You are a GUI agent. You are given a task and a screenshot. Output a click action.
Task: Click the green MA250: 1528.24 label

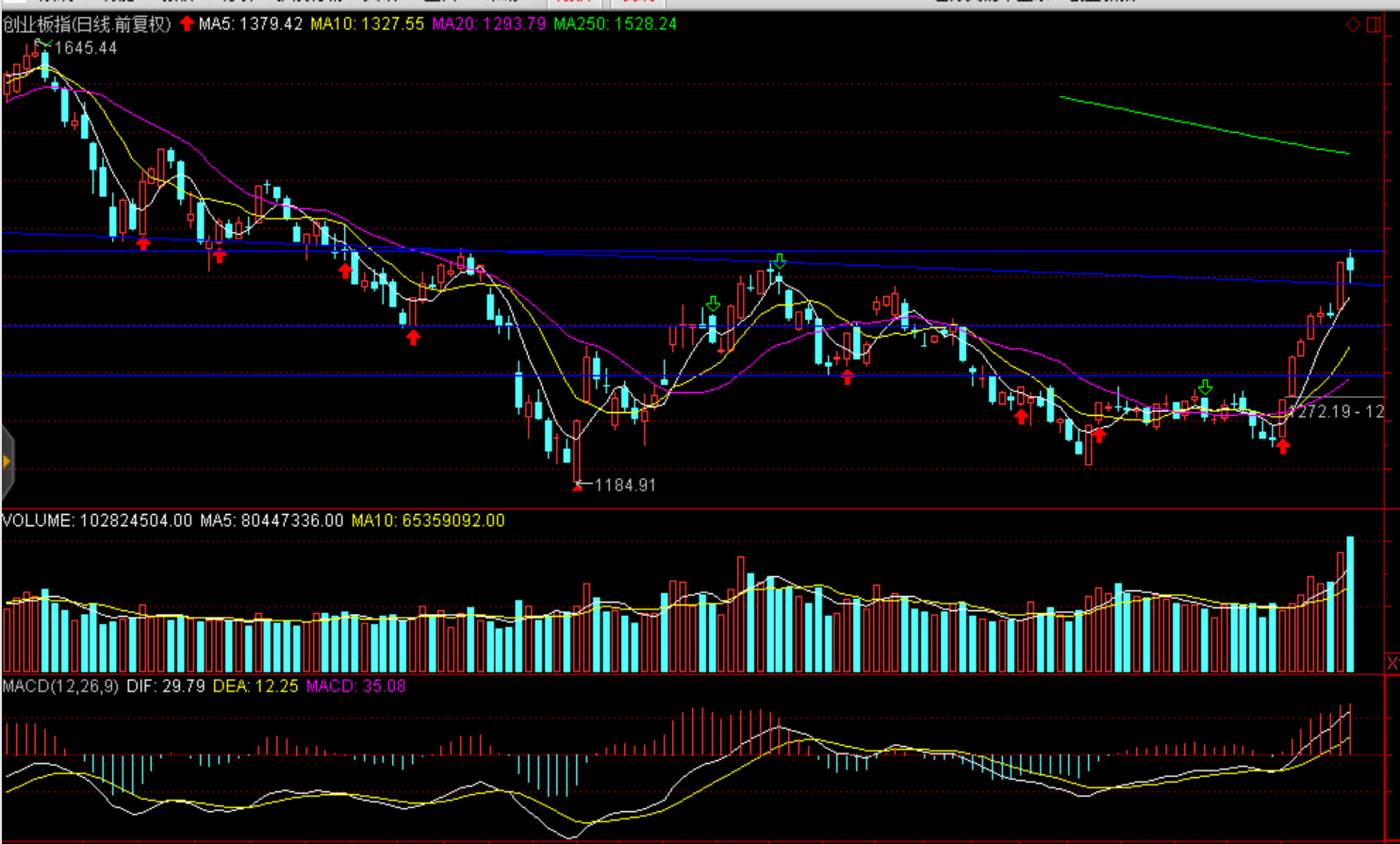click(x=615, y=24)
